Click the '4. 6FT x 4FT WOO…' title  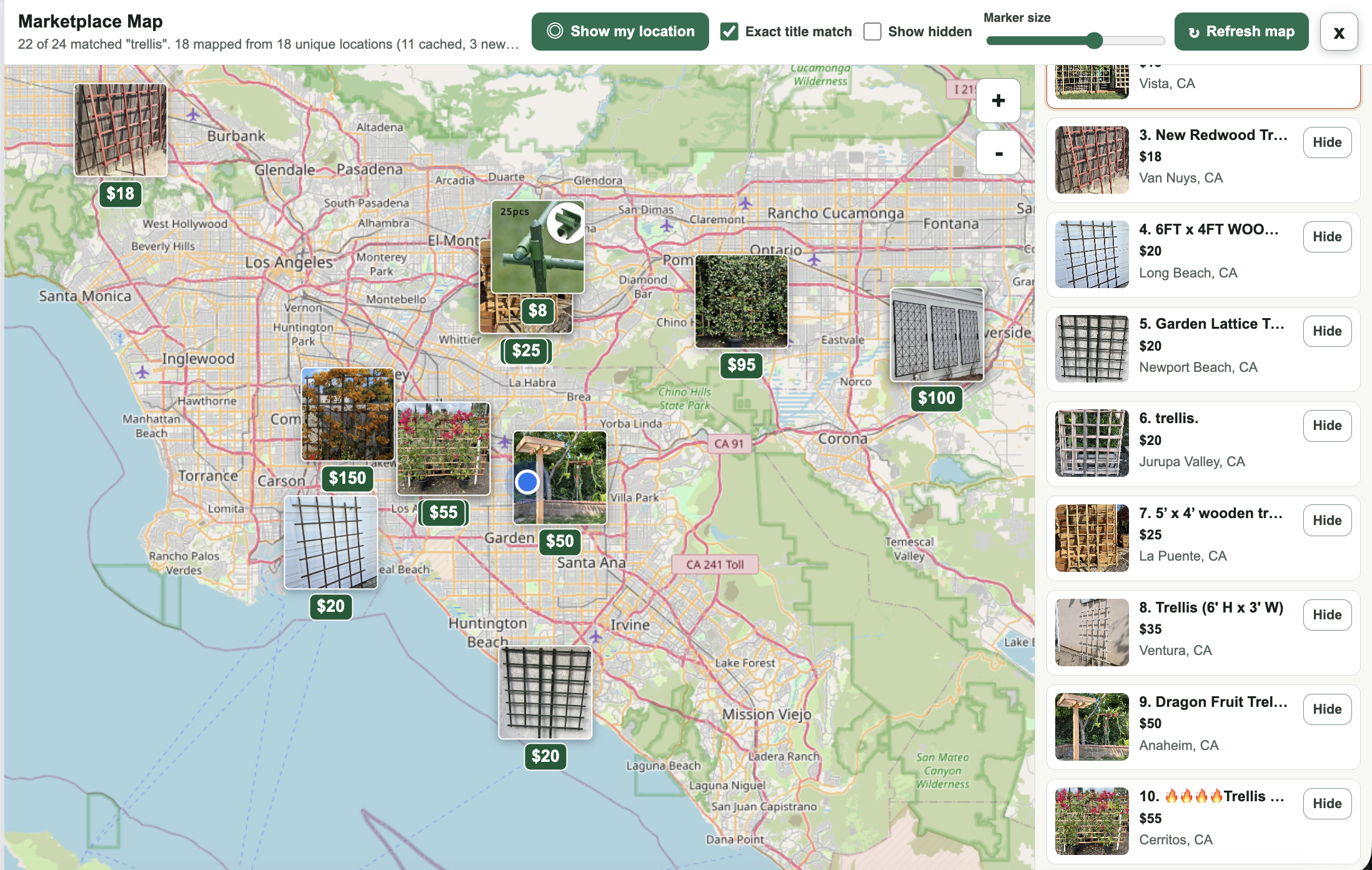click(1209, 229)
